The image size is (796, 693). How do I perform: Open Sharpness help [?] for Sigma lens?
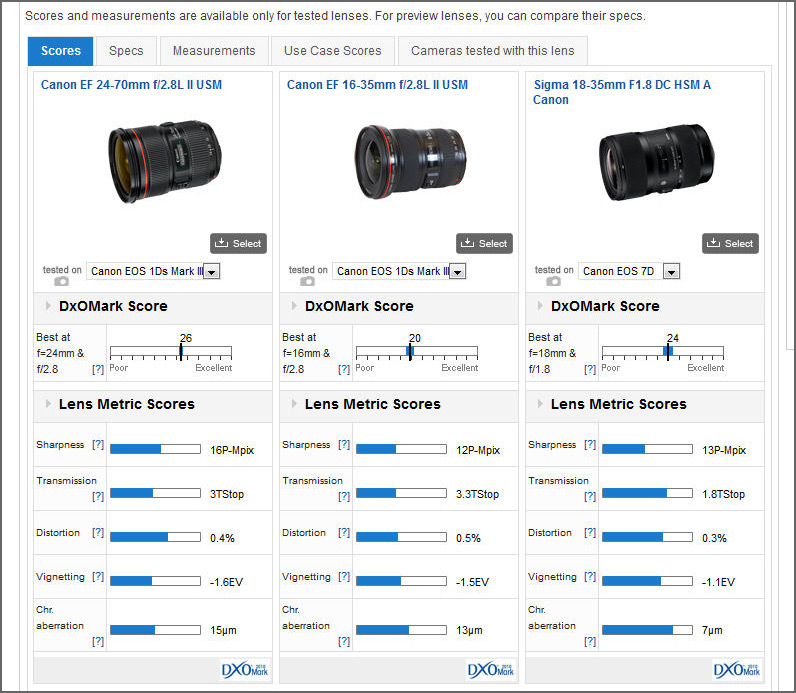coord(590,444)
